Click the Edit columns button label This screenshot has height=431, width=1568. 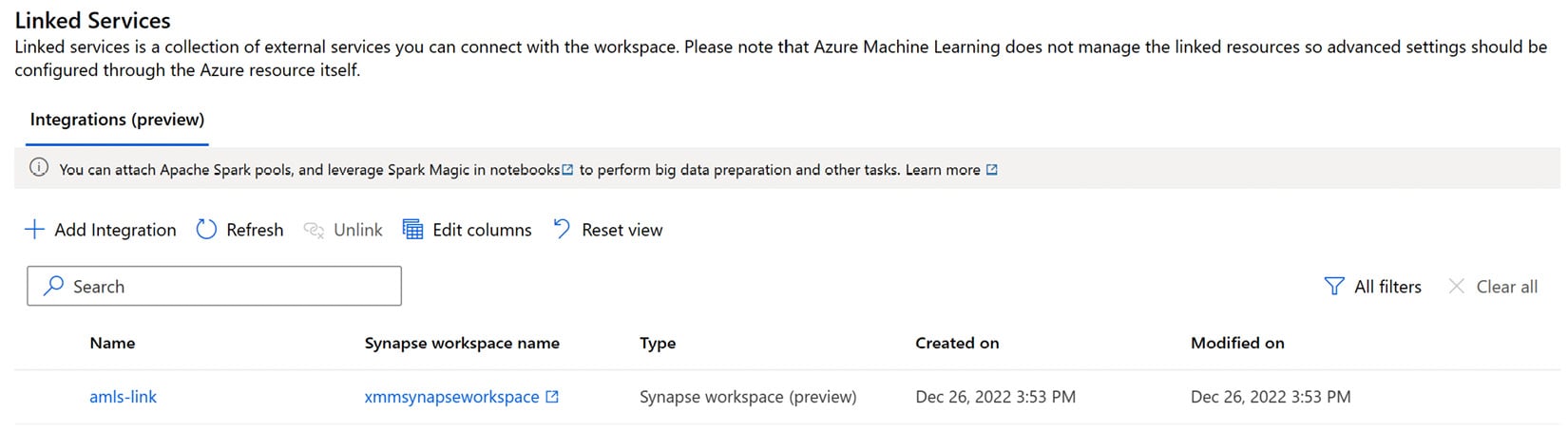(x=482, y=230)
